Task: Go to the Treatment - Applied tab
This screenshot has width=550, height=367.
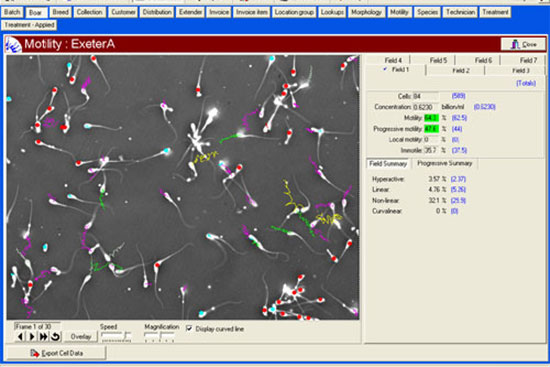Action: pyautogui.click(x=29, y=25)
